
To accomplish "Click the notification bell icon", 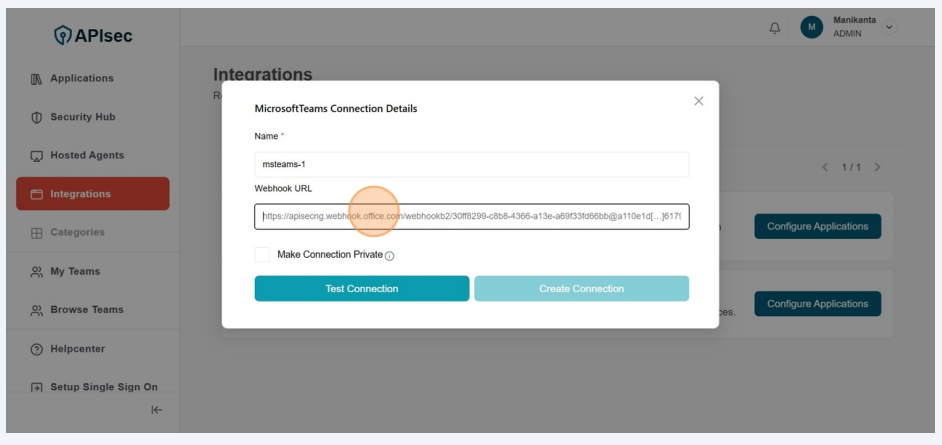I will coord(774,28).
